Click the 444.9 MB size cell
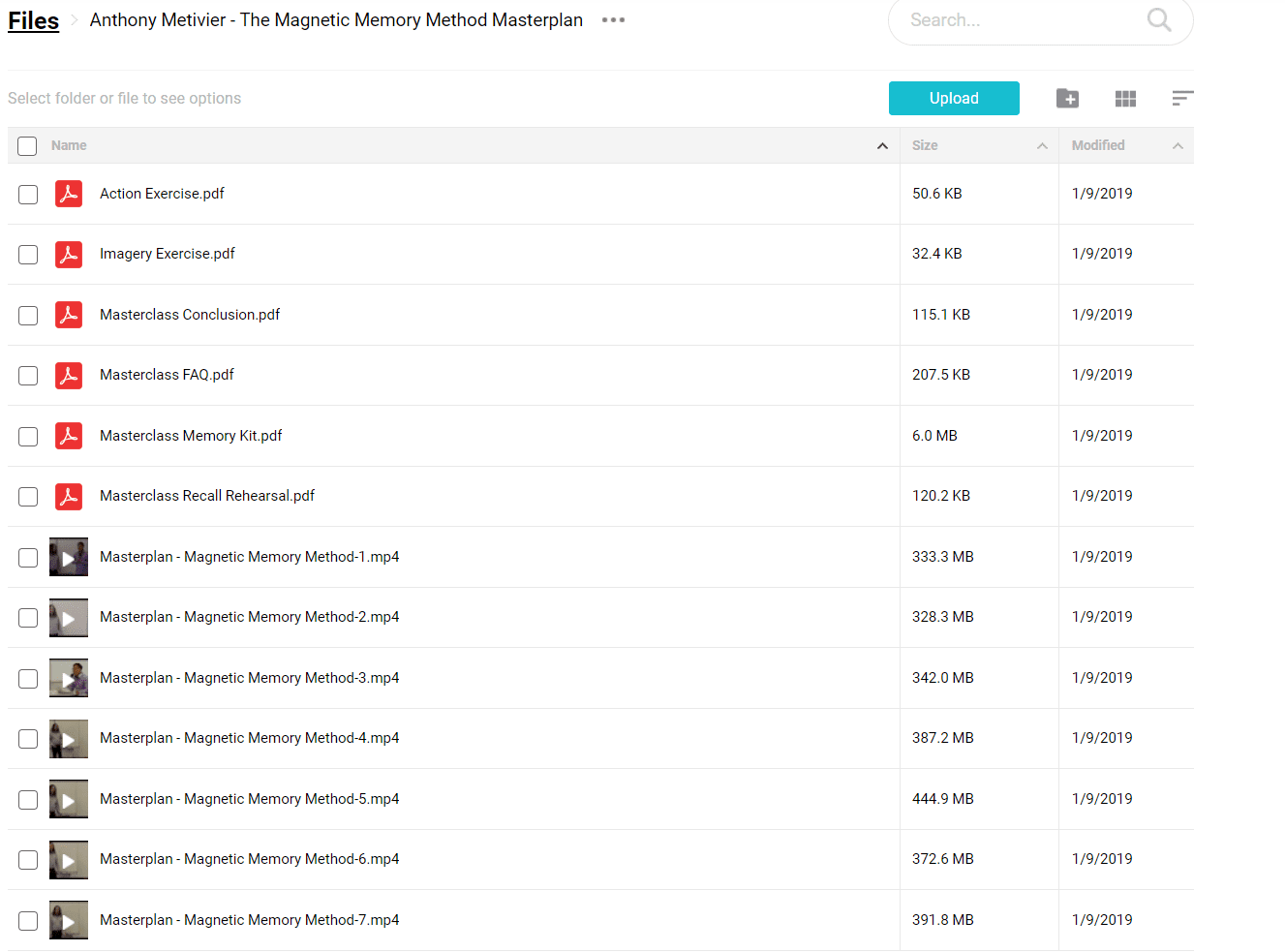Viewport: 1285px width, 952px height. click(x=943, y=799)
